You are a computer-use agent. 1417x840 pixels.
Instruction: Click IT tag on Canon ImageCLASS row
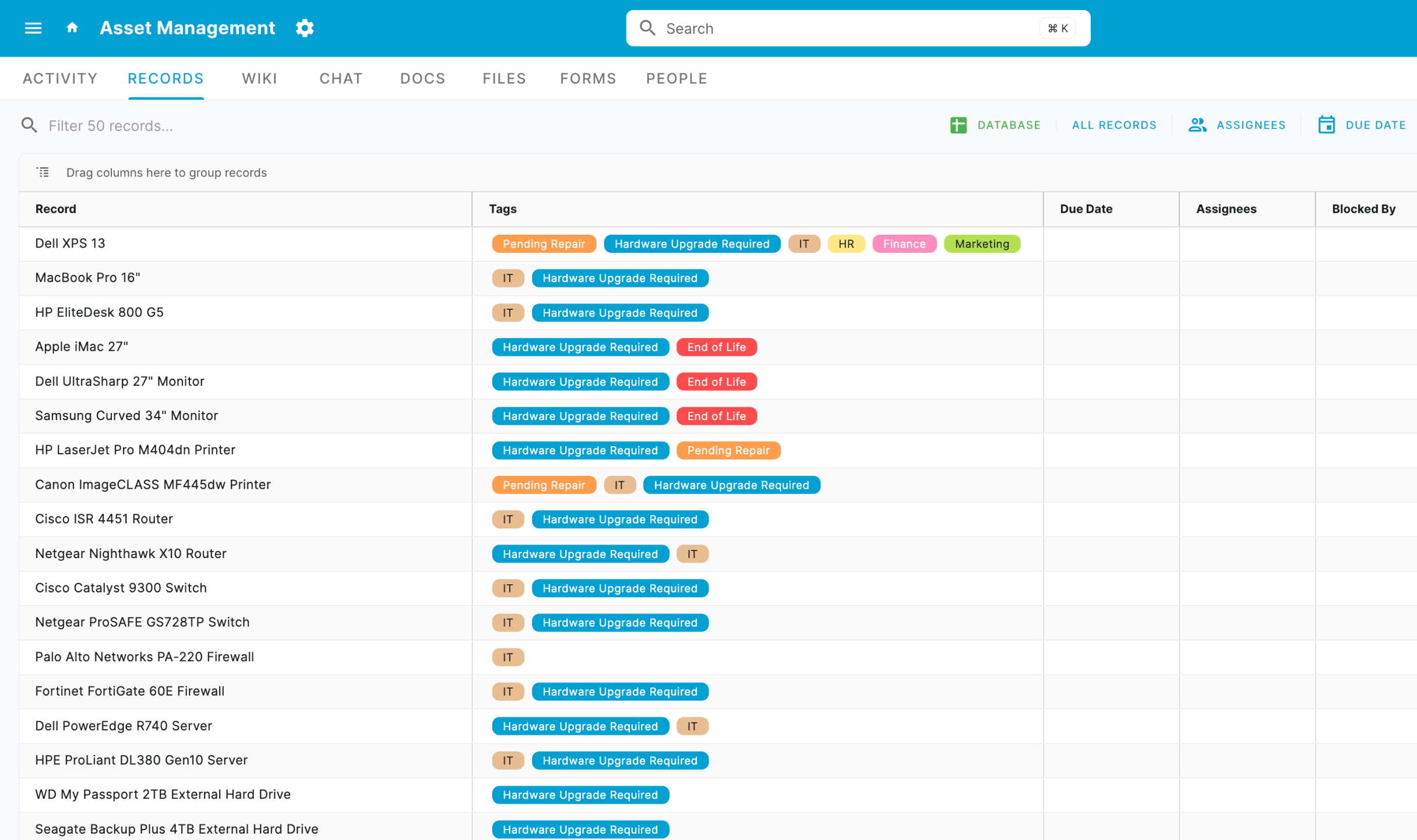[619, 485]
